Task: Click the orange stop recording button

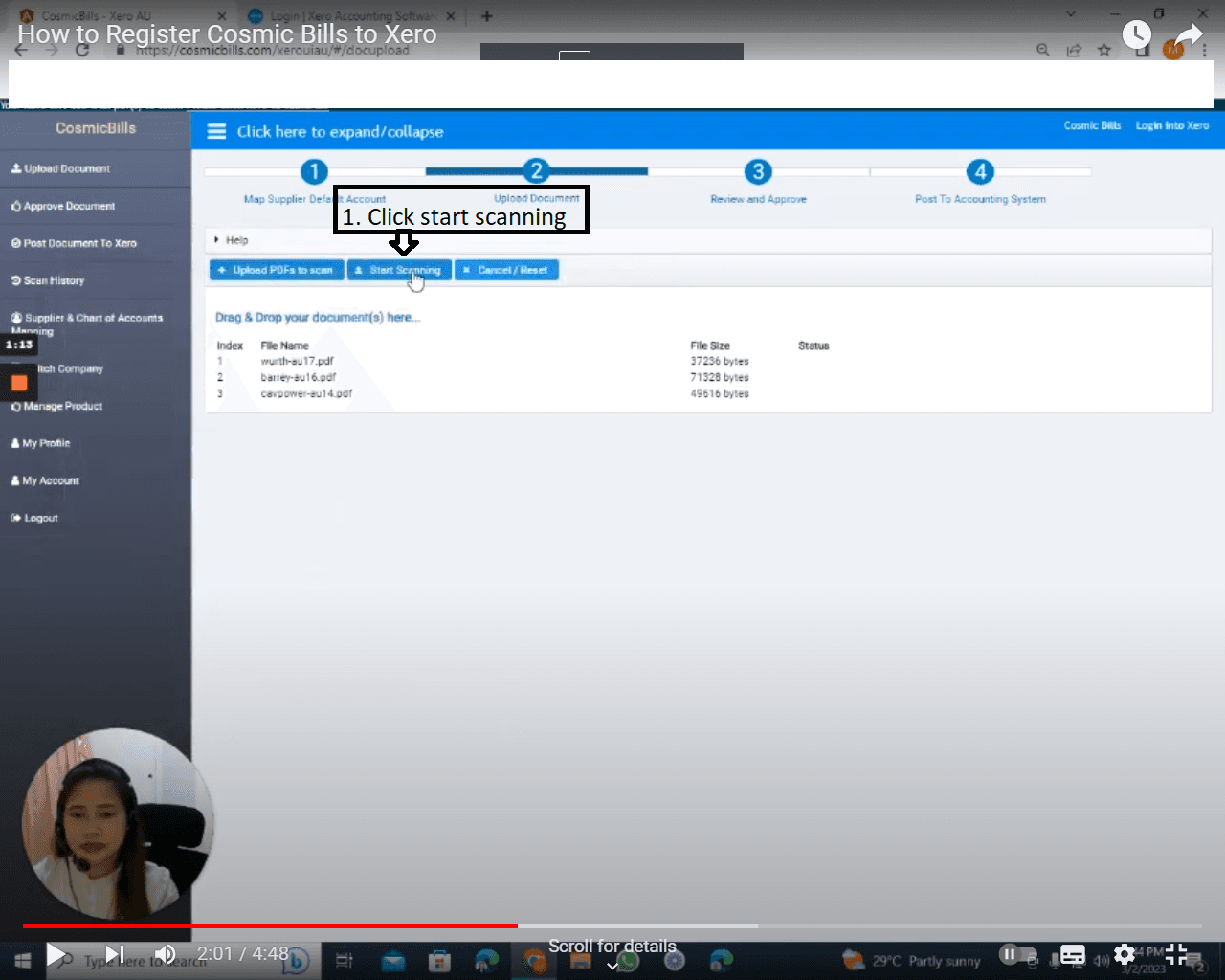Action: (x=19, y=383)
